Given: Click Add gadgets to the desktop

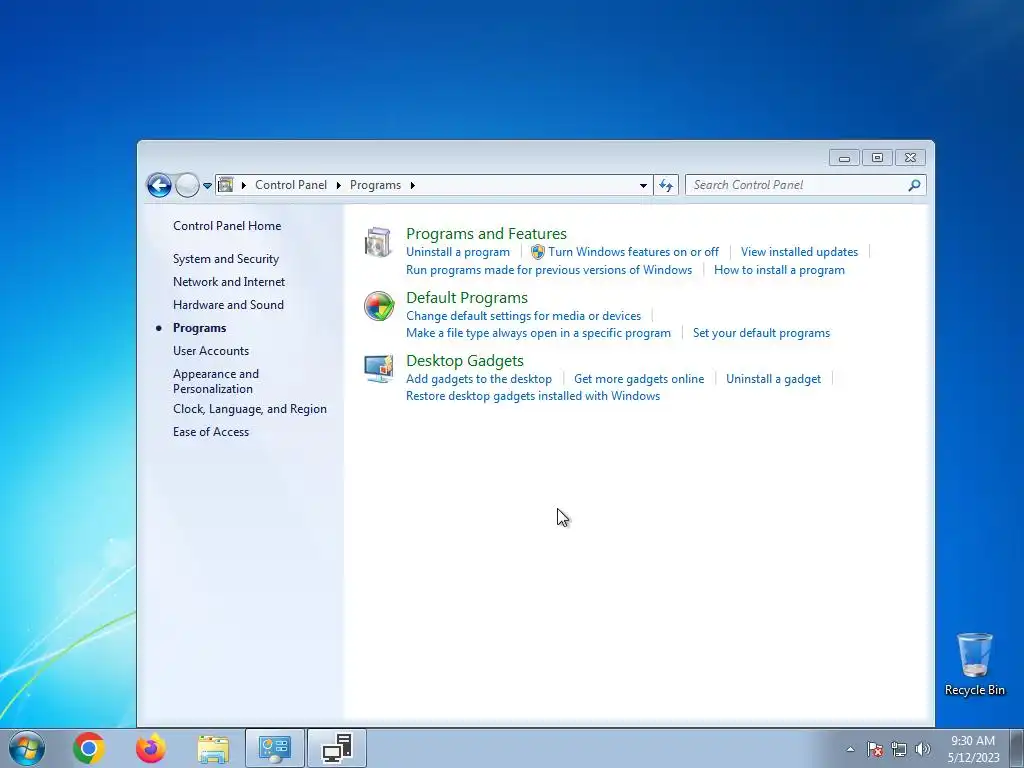Looking at the screenshot, I should click(x=479, y=379).
